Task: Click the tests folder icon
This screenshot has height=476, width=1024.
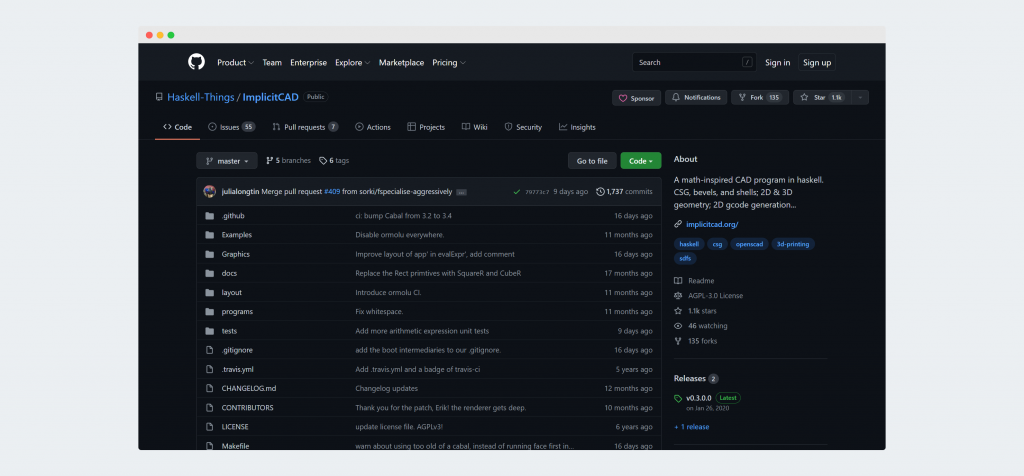Action: 210,331
